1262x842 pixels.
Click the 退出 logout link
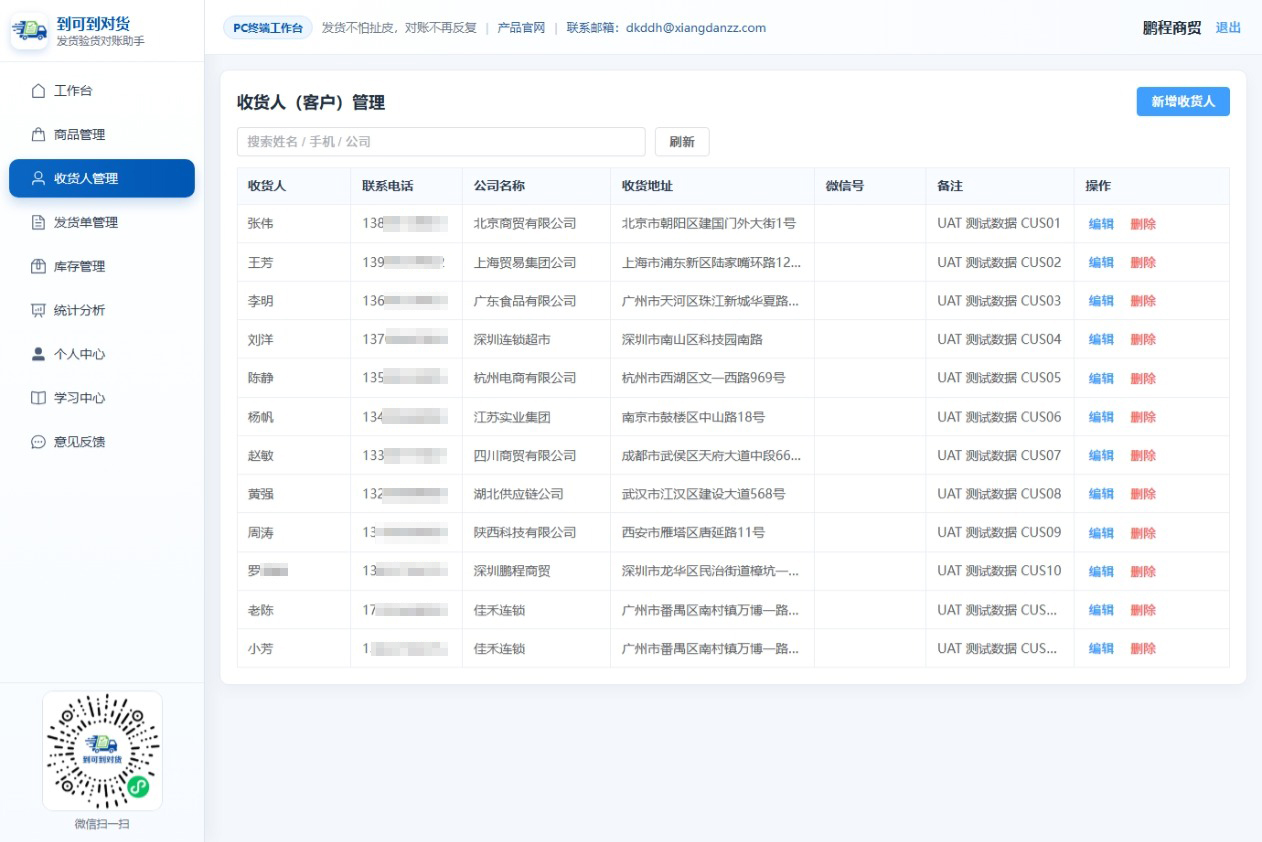coord(1228,28)
